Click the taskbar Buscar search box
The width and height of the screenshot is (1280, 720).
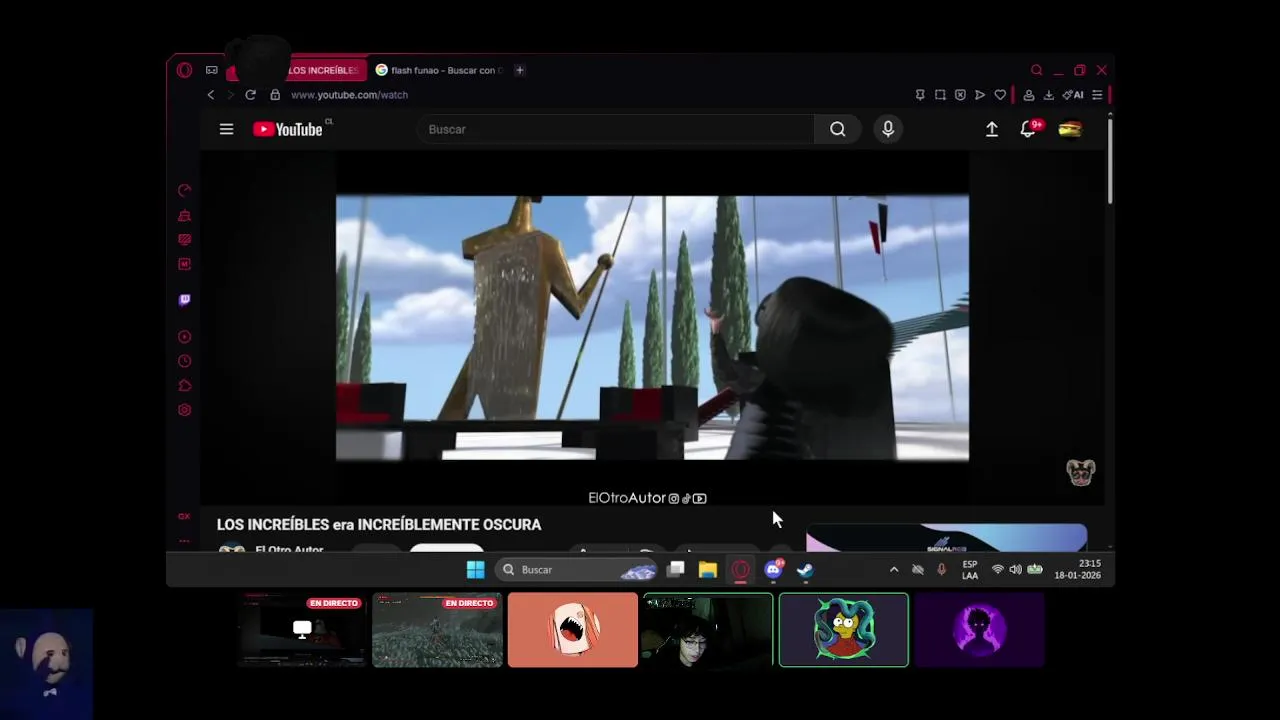[577, 569]
